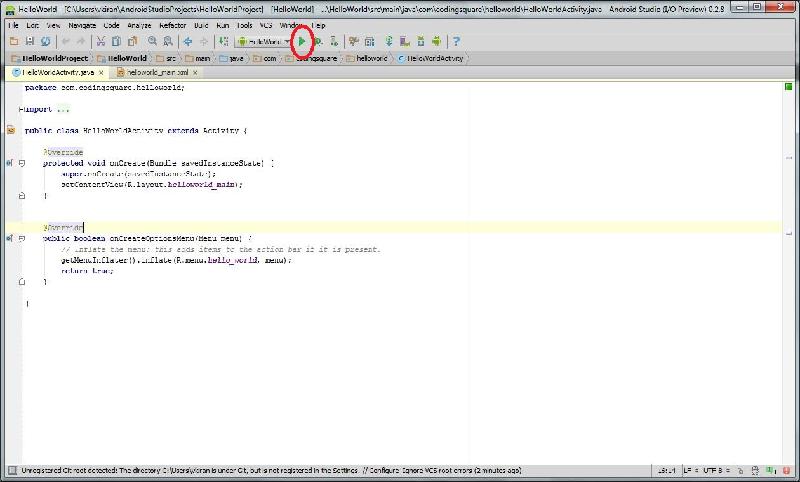Collapse the onCreate method fold marker
800x482 pixels.
22,163
